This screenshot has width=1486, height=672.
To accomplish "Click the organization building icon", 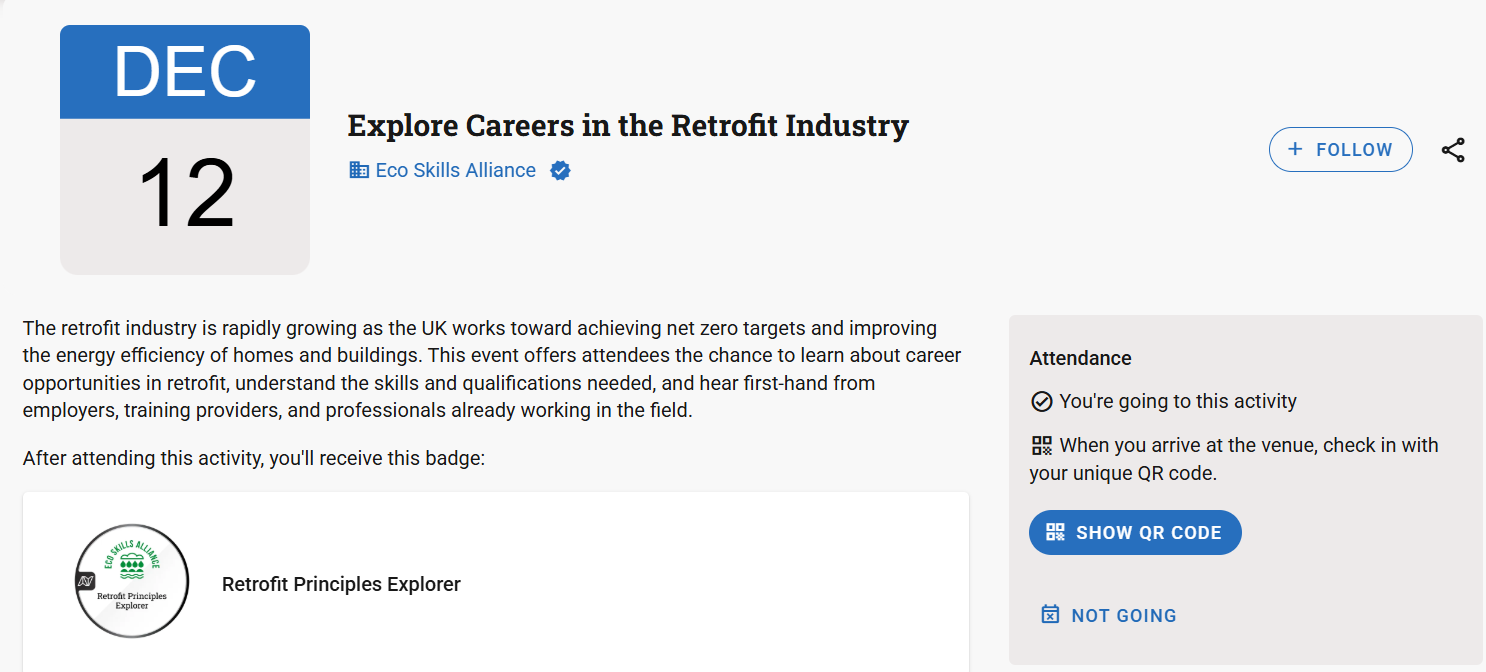I will click(359, 171).
